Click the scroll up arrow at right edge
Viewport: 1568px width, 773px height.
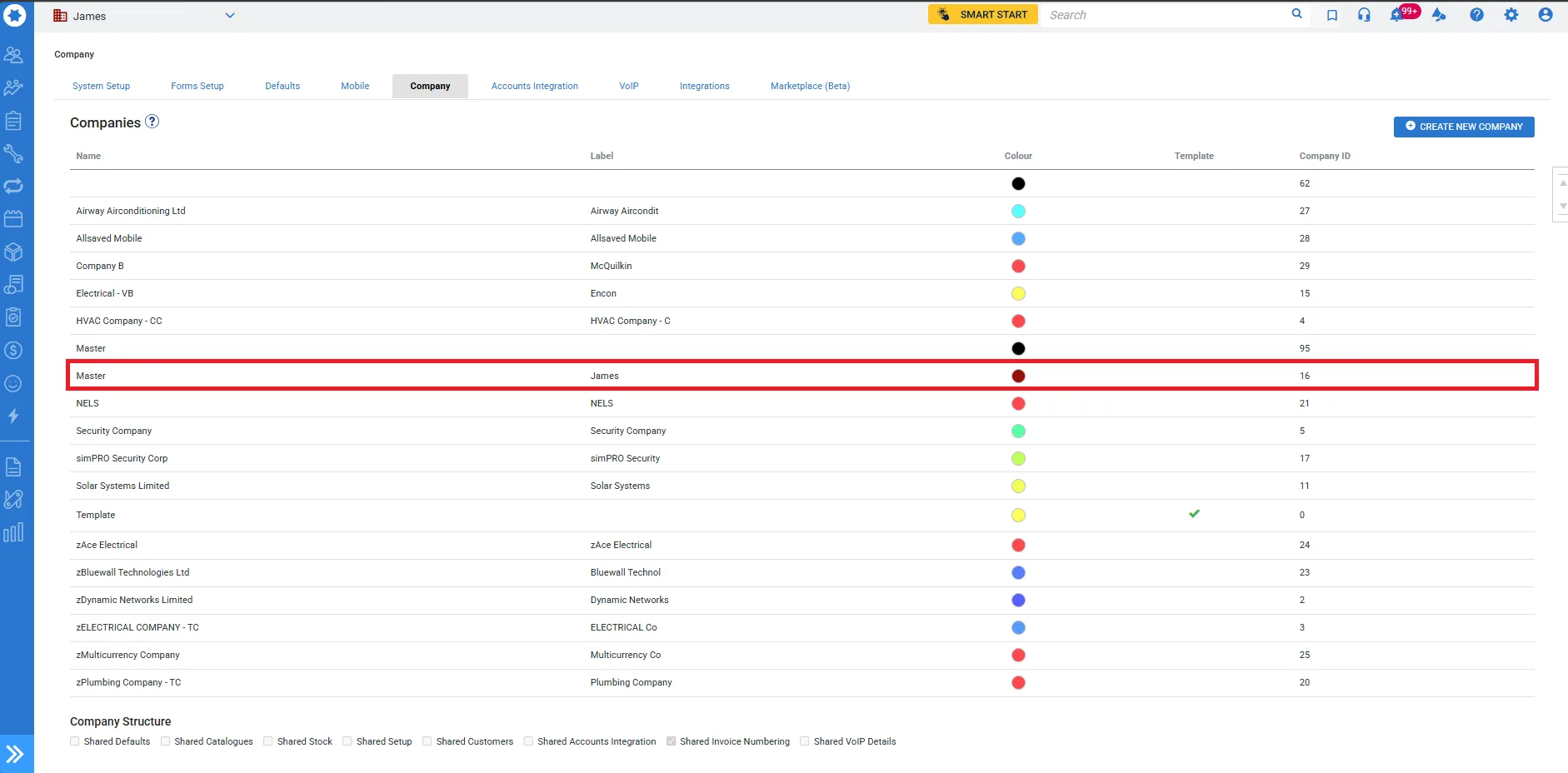[1562, 182]
